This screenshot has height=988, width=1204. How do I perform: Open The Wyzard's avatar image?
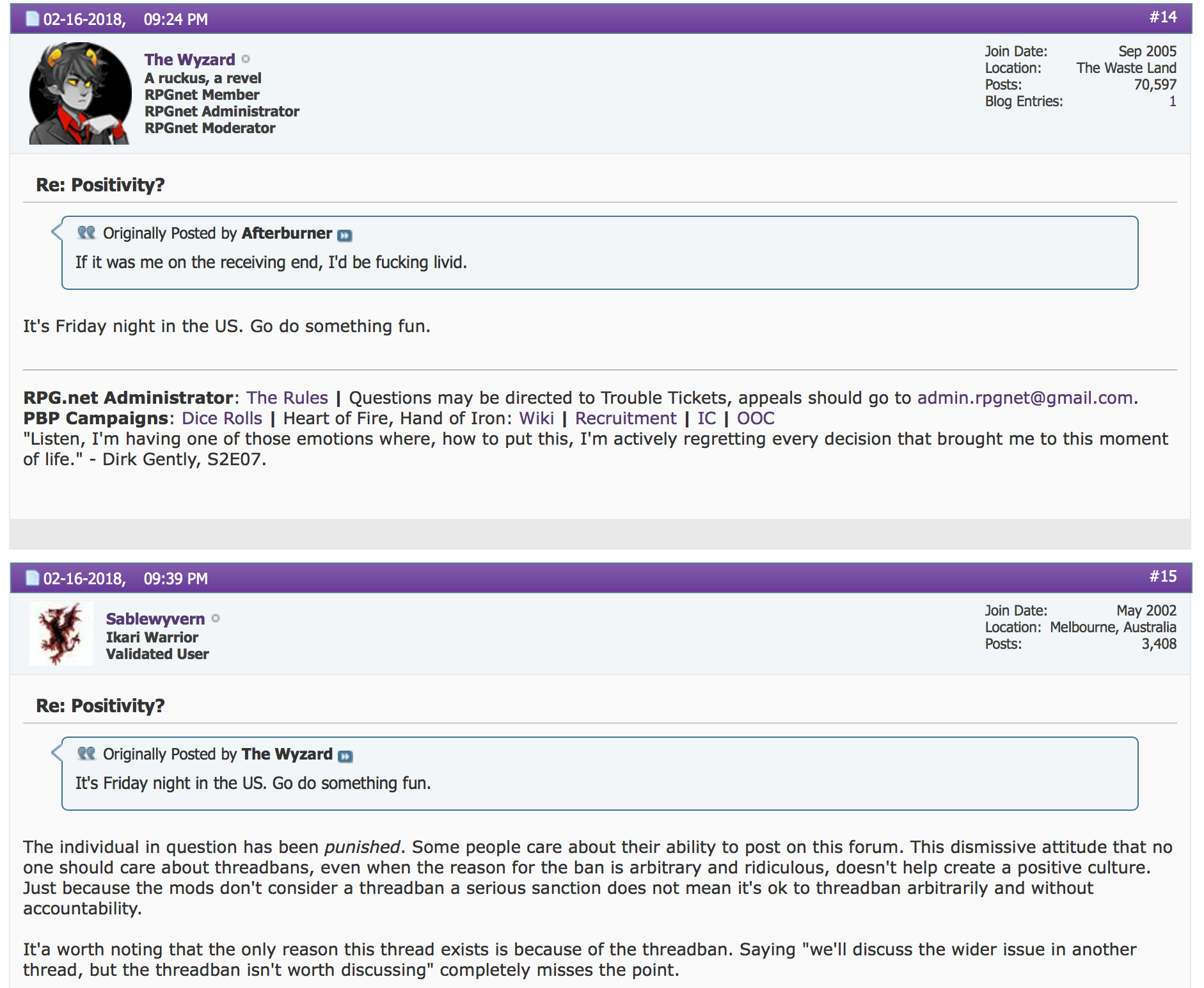click(x=80, y=93)
